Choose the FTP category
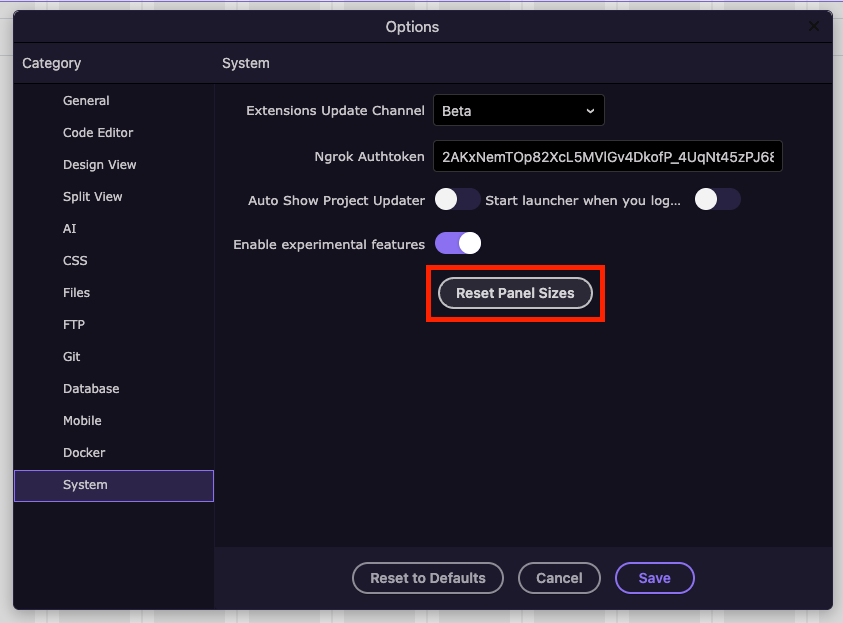843x623 pixels. pyautogui.click(x=114, y=325)
